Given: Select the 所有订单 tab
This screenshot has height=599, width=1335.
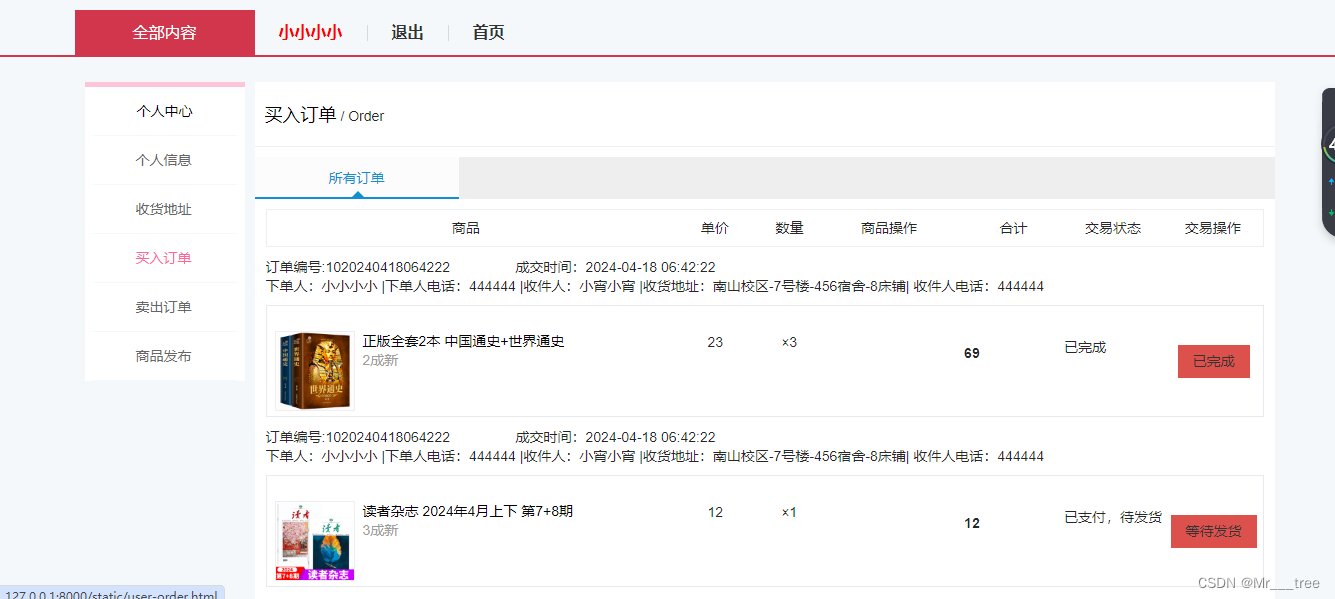Looking at the screenshot, I should click(356, 177).
